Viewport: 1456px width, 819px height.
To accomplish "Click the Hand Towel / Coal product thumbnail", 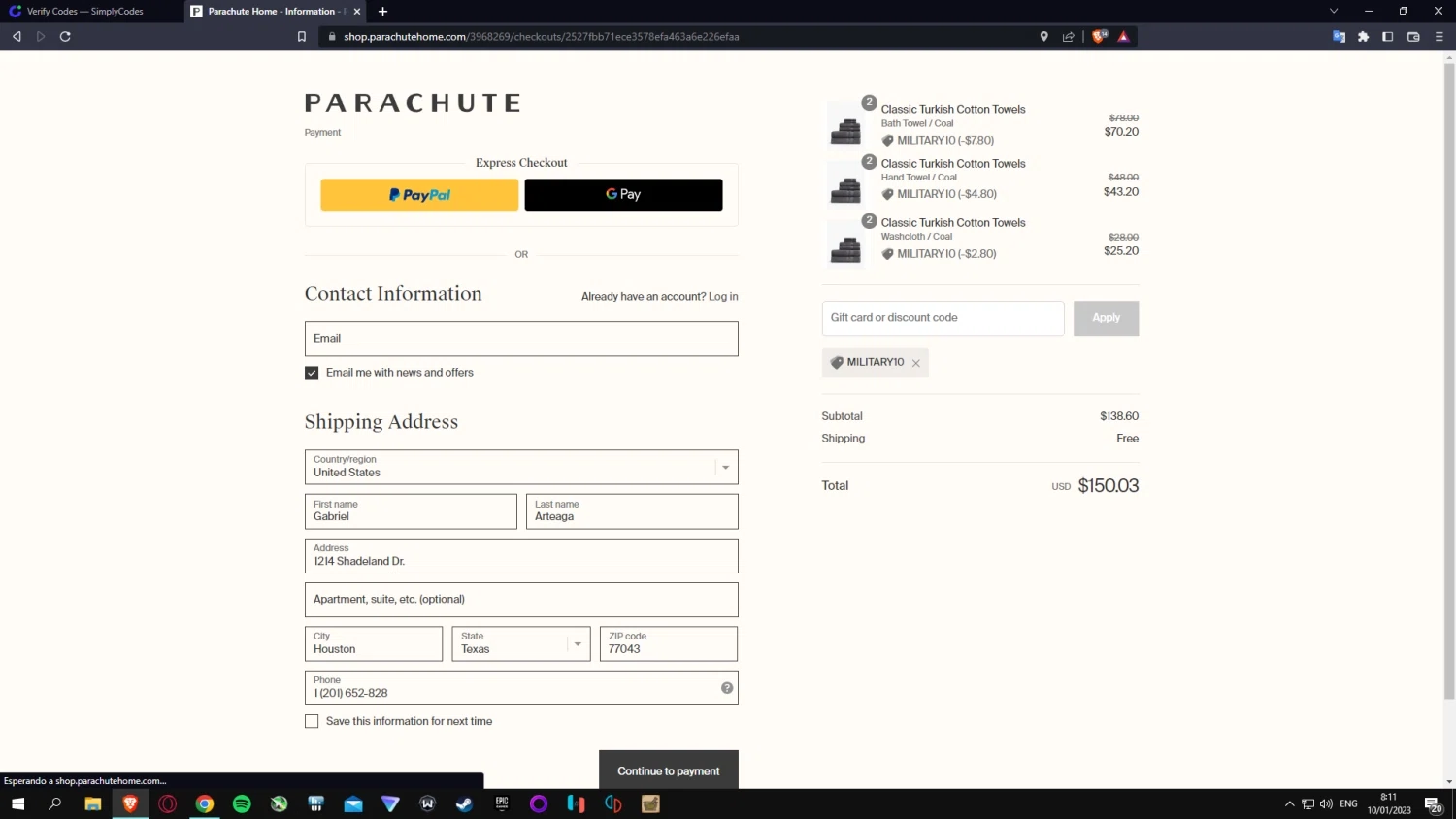I will 846,183.
